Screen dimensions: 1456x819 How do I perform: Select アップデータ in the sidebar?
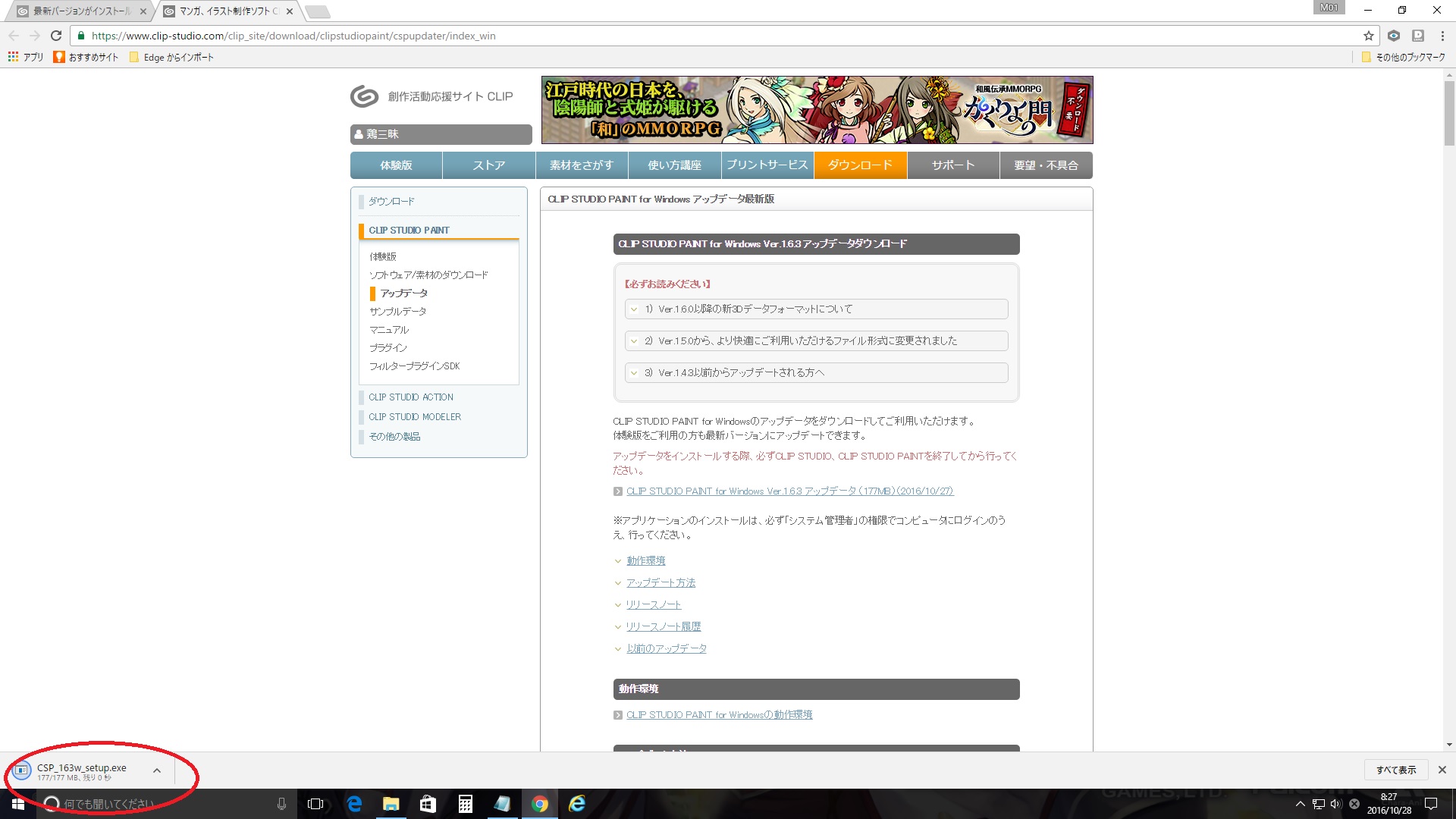[x=404, y=293]
